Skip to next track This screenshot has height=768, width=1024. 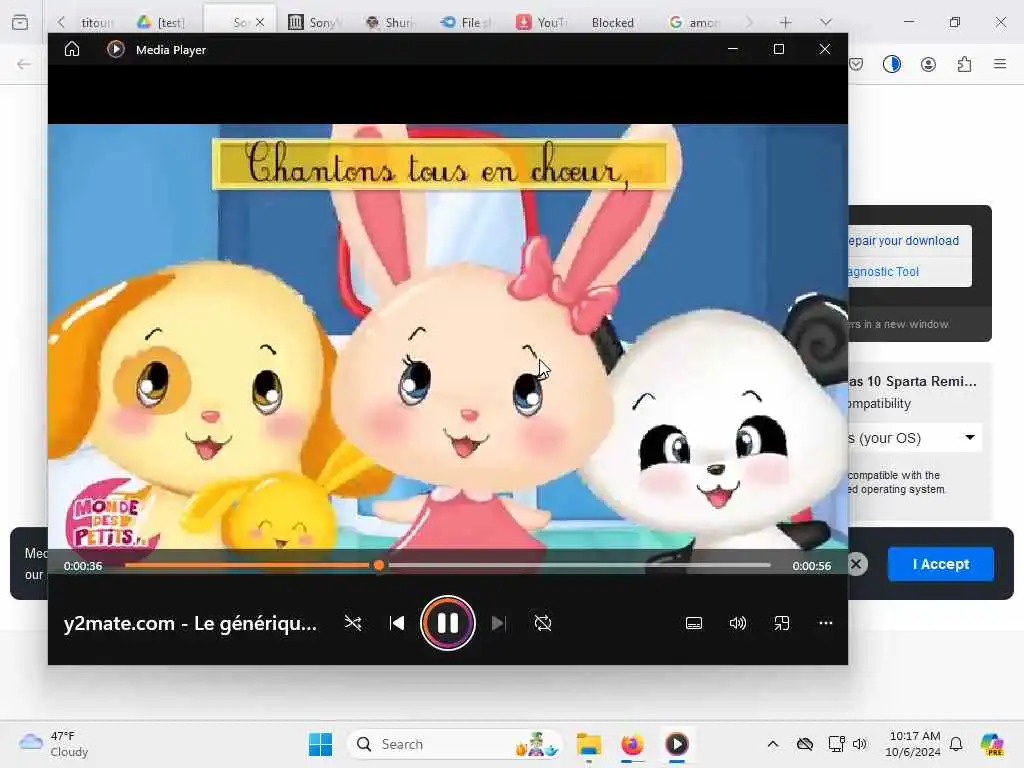click(x=498, y=623)
